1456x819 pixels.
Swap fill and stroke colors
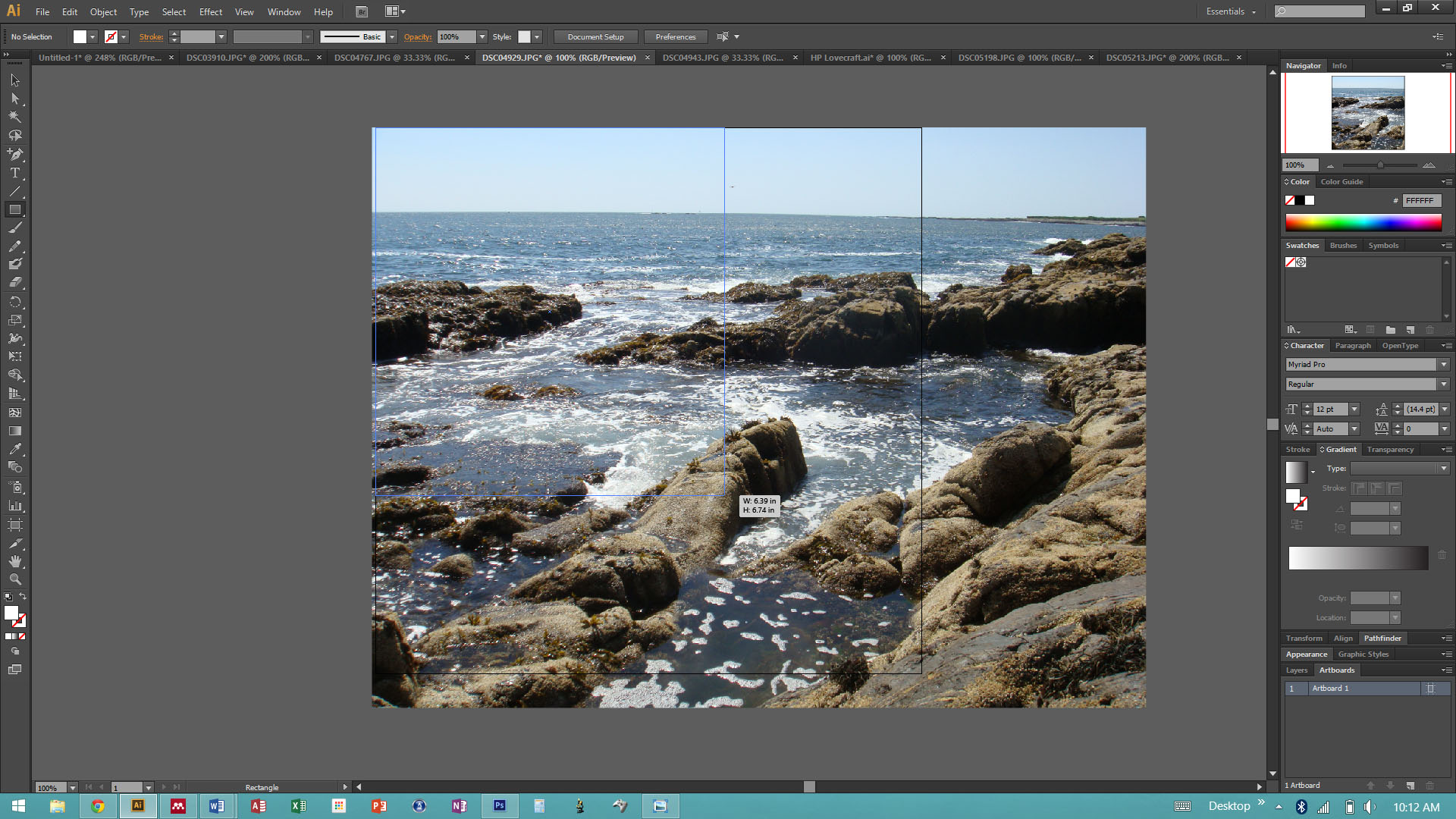pos(23,596)
